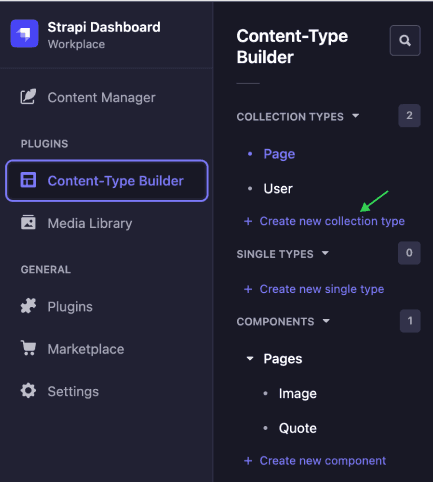The height and width of the screenshot is (482, 433).
Task: Click the Marketplace shopping cart icon
Action: 29,348
